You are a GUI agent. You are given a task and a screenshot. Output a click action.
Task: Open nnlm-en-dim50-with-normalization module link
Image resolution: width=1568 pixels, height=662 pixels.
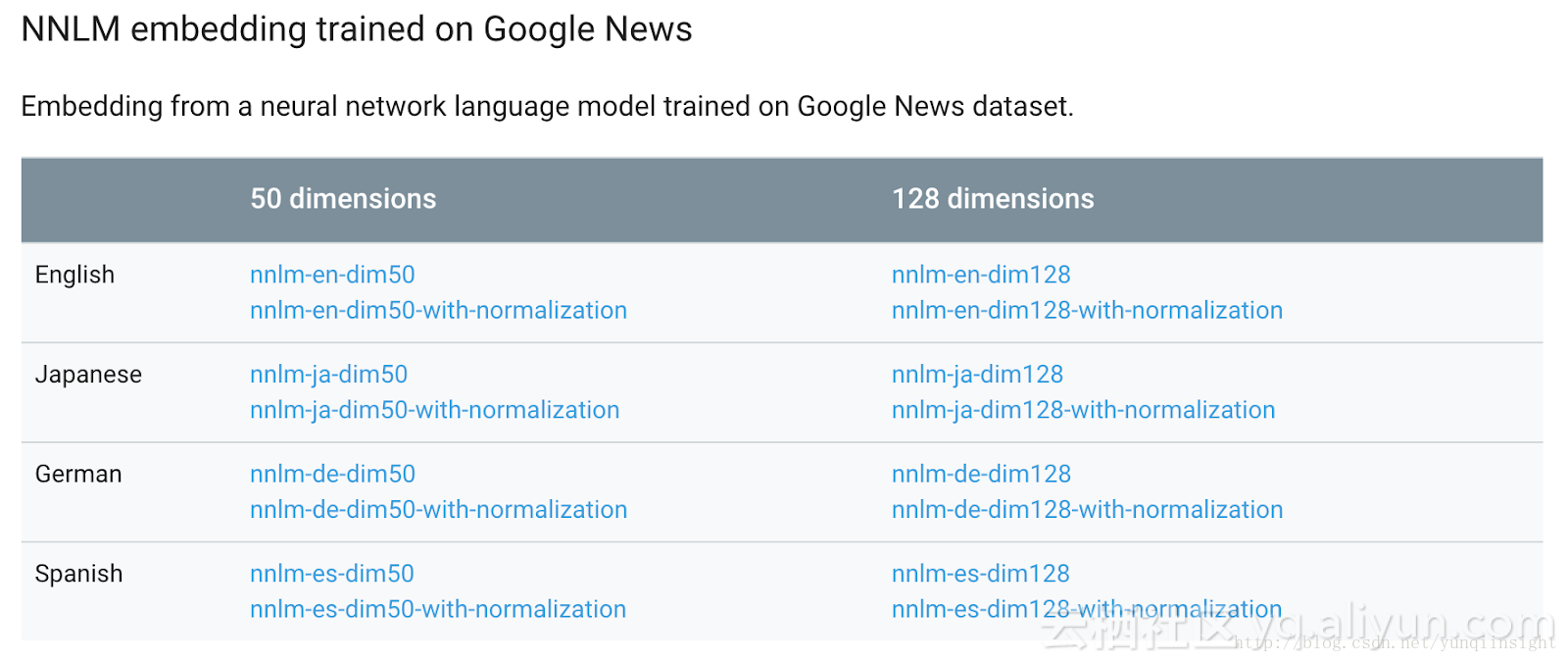point(438,310)
